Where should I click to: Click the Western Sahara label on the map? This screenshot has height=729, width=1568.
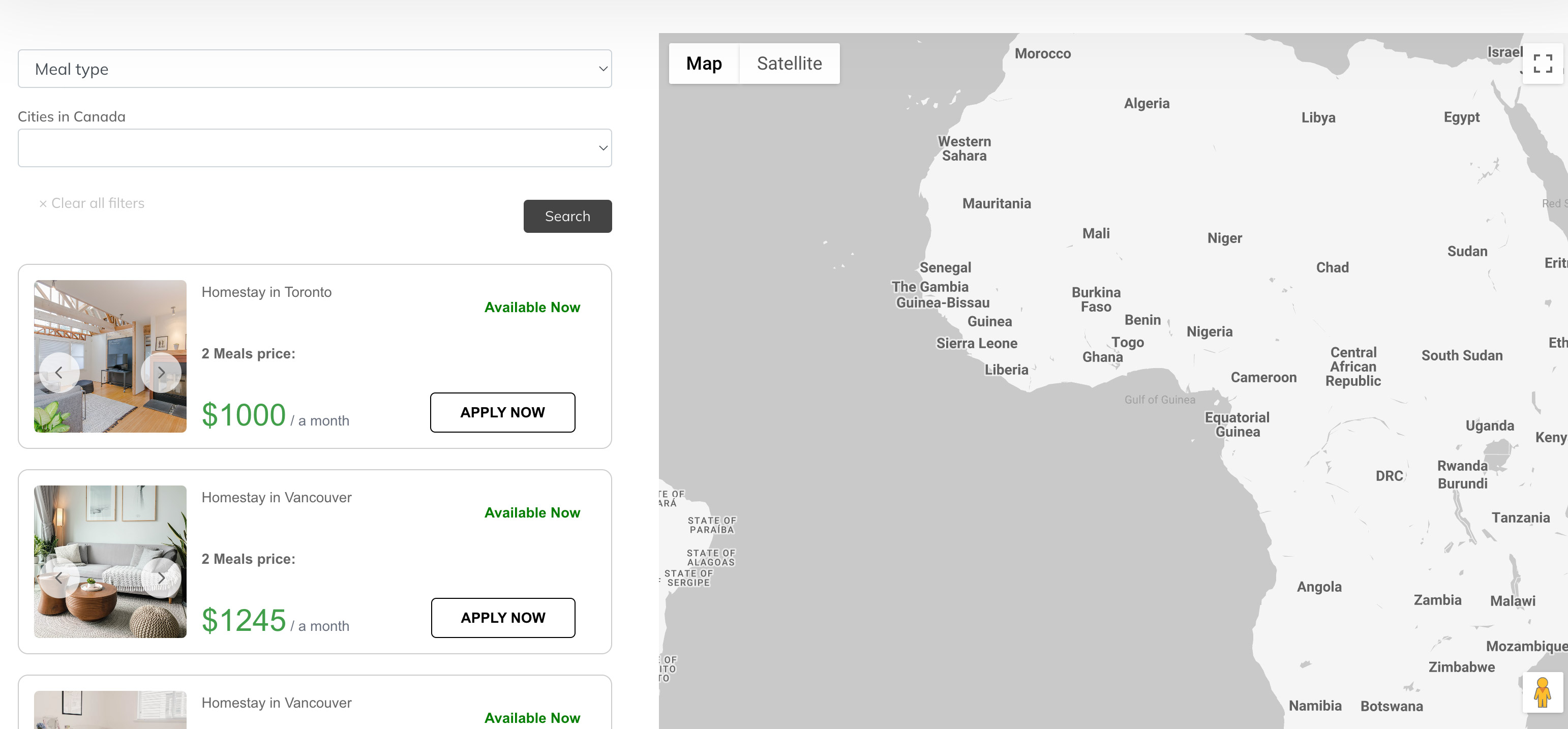964,148
